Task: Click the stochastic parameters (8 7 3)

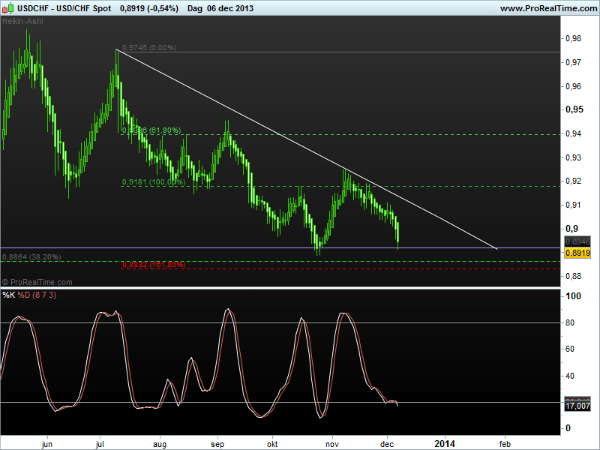Action: (x=44, y=295)
